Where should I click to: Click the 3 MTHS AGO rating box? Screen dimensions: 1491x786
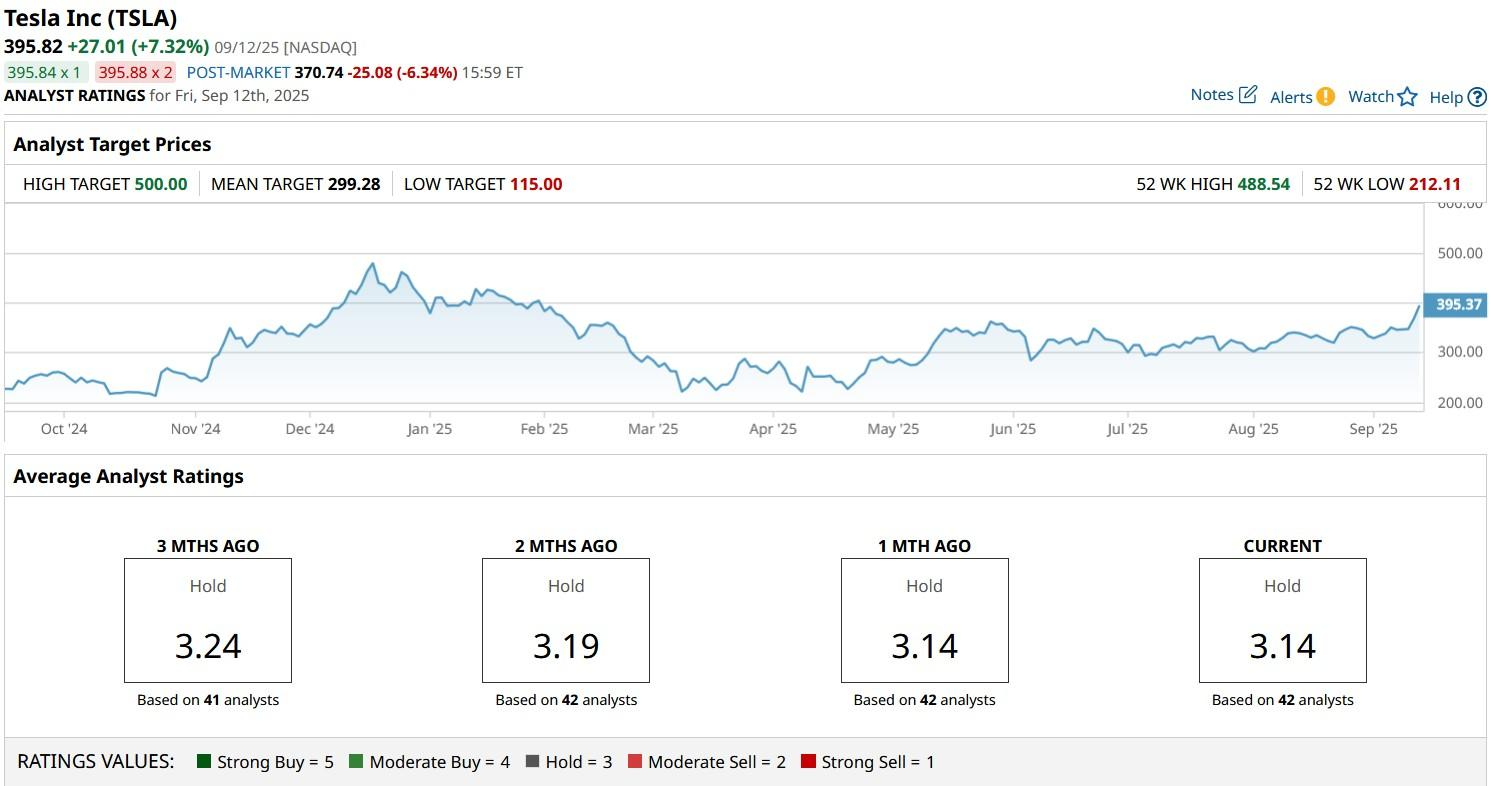pyautogui.click(x=207, y=620)
